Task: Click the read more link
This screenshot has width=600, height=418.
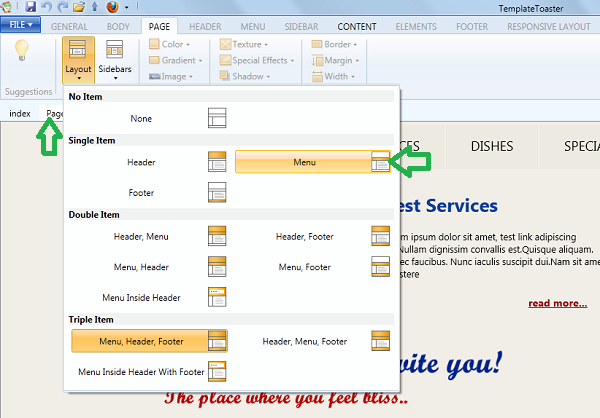Action: pyautogui.click(x=557, y=303)
